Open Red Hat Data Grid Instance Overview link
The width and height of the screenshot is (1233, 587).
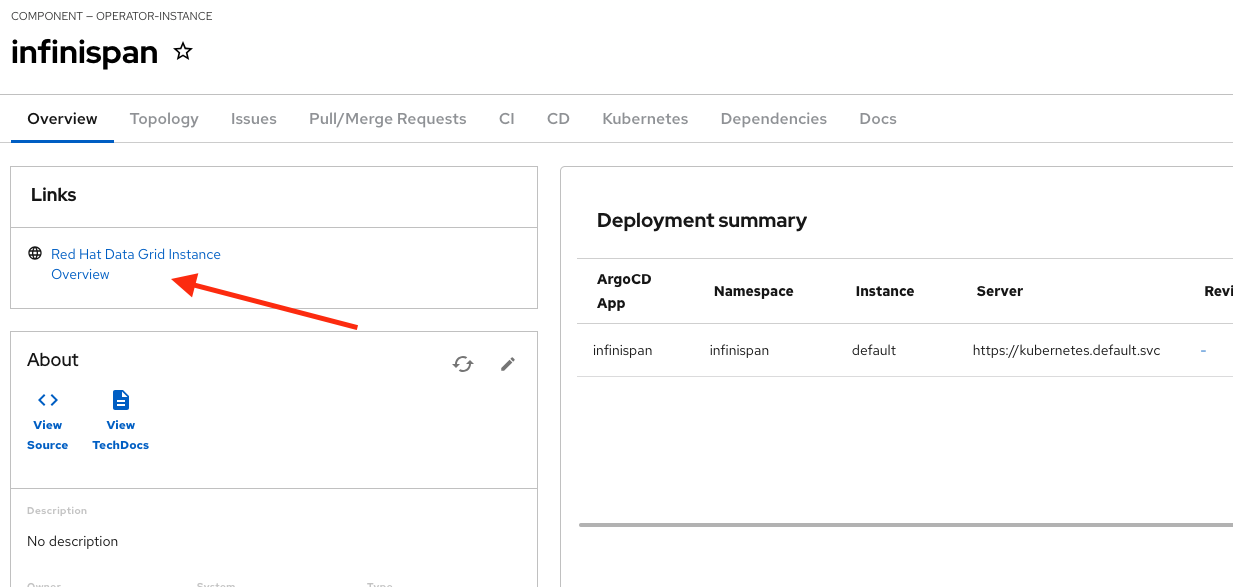click(x=136, y=264)
